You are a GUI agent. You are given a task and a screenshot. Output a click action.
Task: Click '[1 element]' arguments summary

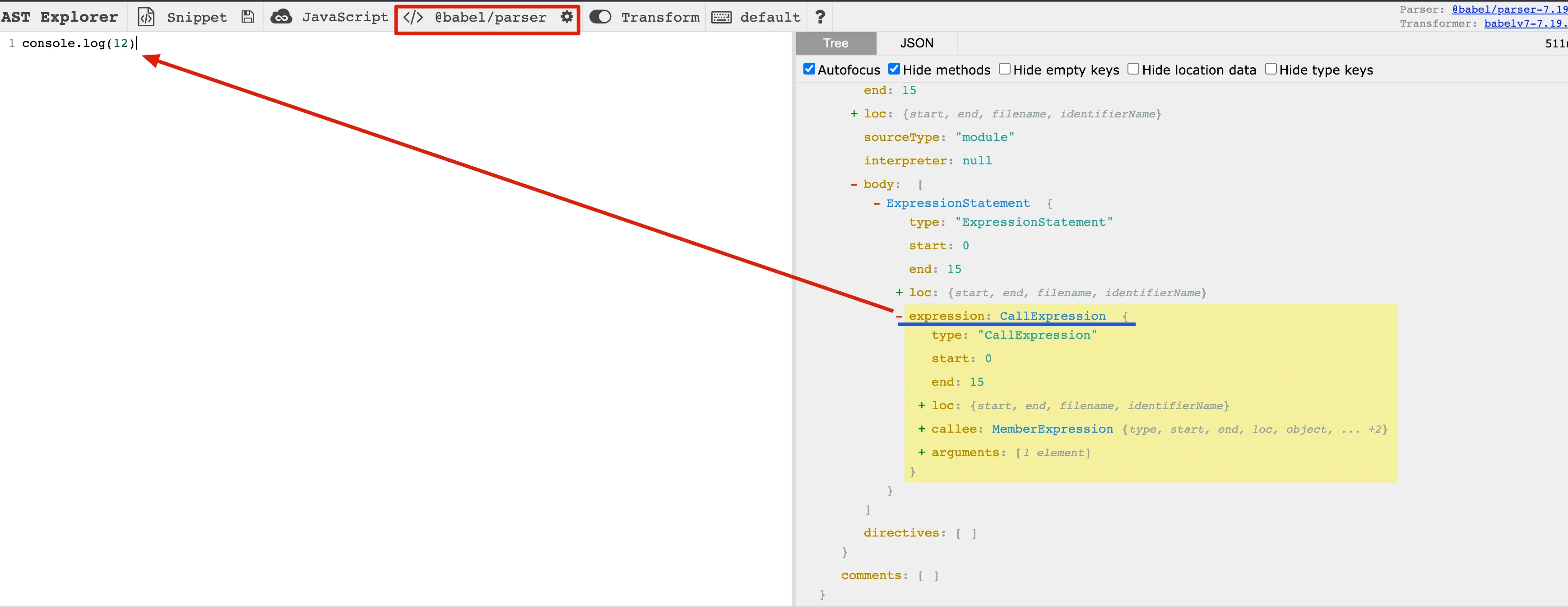(x=1053, y=453)
